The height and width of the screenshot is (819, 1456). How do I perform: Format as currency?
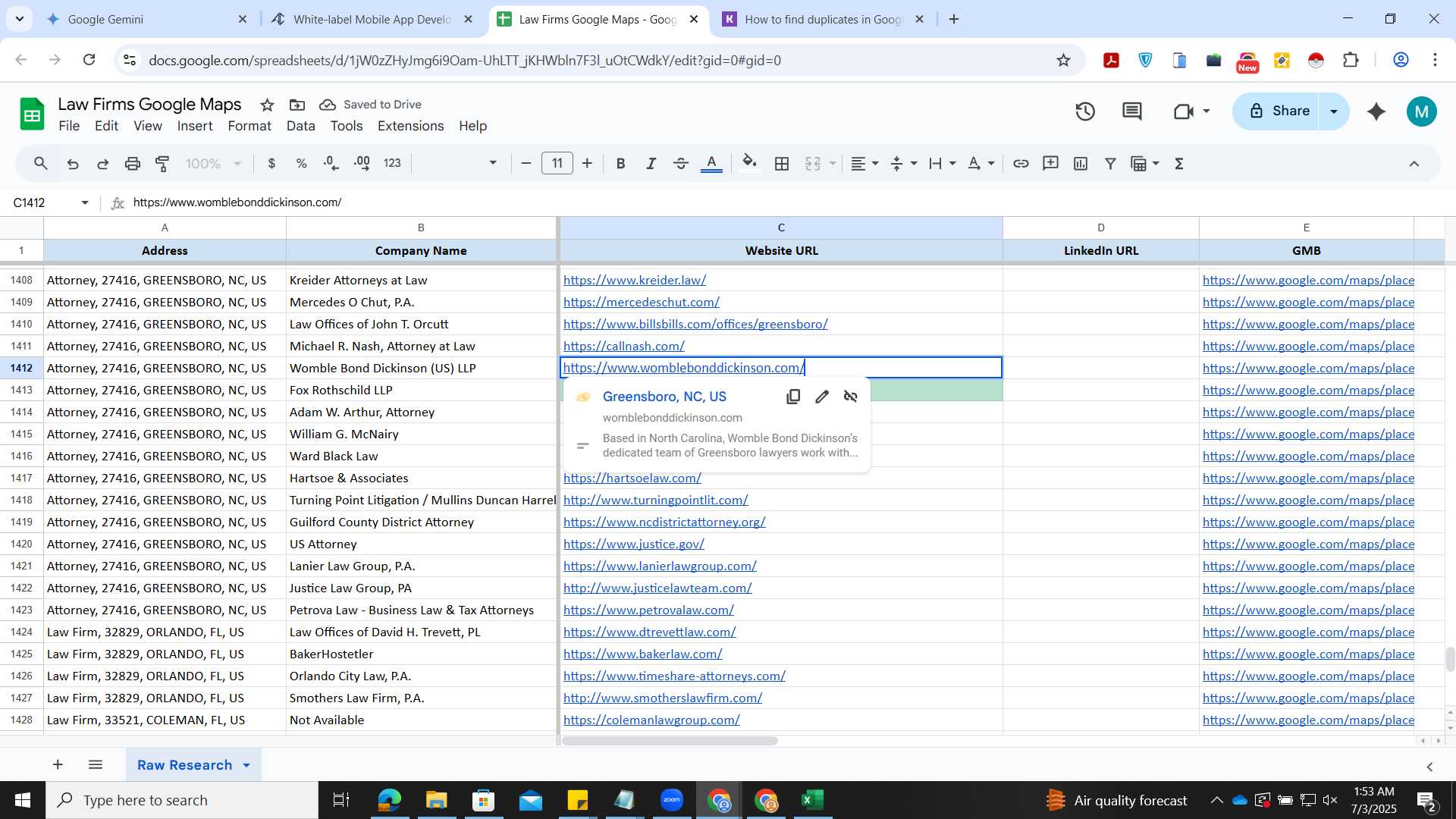point(271,163)
